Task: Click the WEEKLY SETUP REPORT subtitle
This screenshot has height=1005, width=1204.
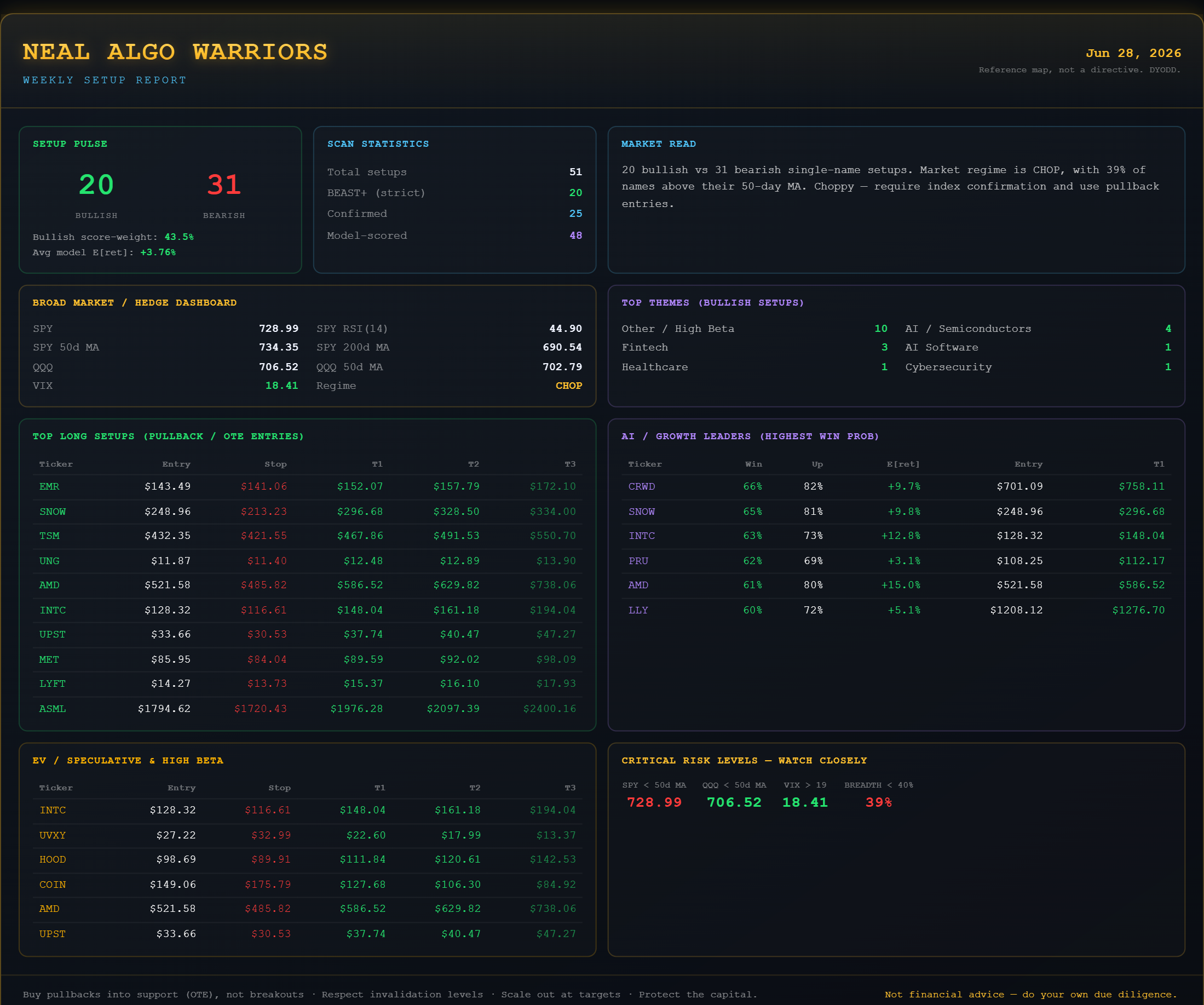Action: (x=105, y=81)
